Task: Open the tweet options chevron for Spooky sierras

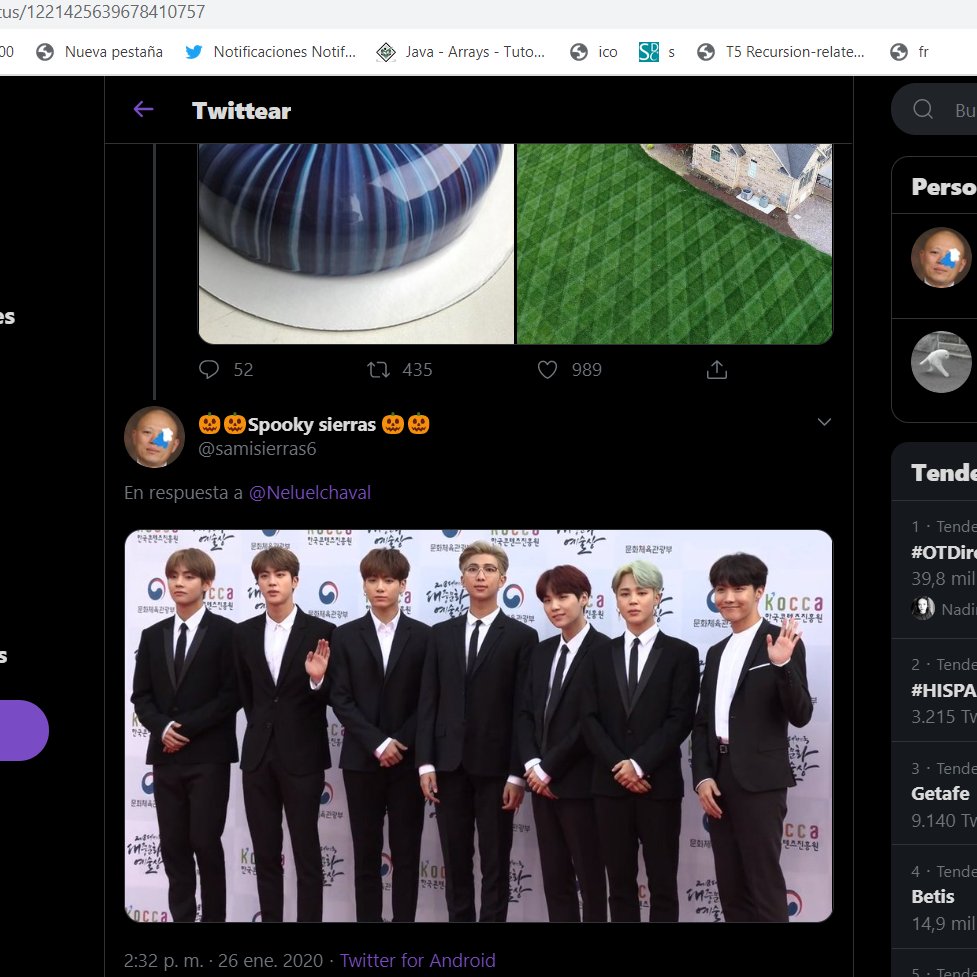Action: pos(824,422)
